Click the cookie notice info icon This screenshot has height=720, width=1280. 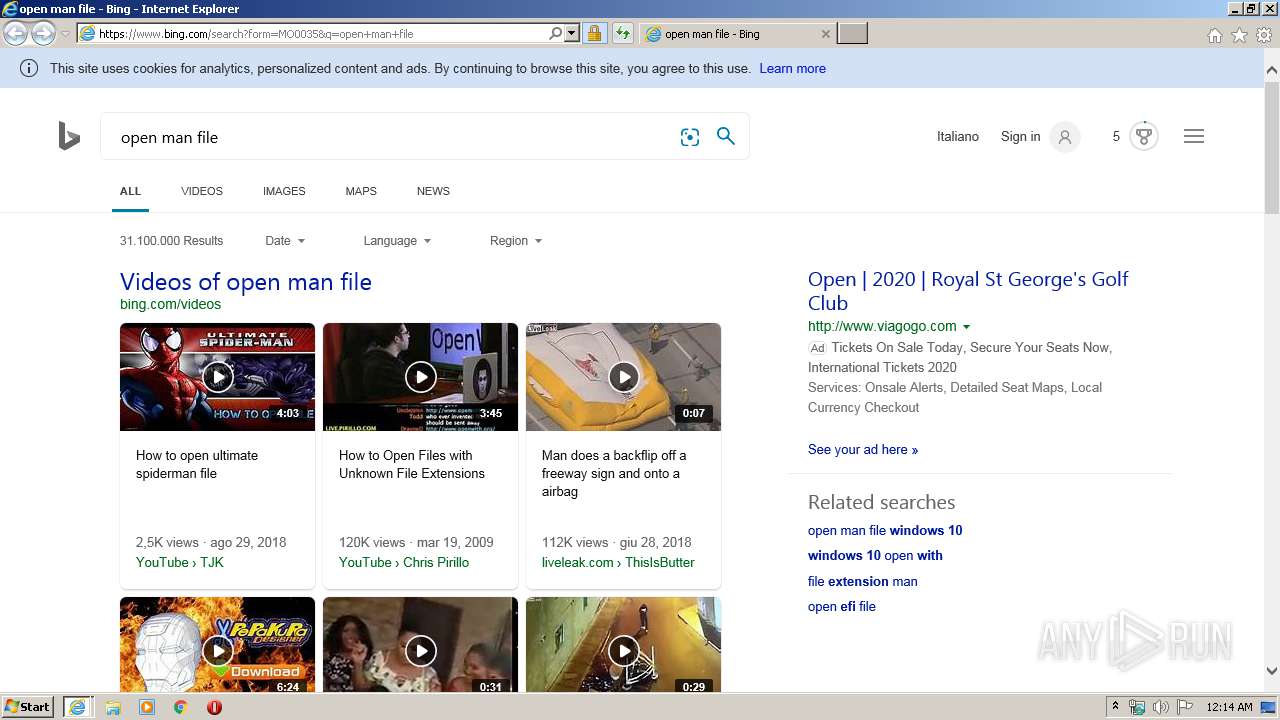(29, 68)
